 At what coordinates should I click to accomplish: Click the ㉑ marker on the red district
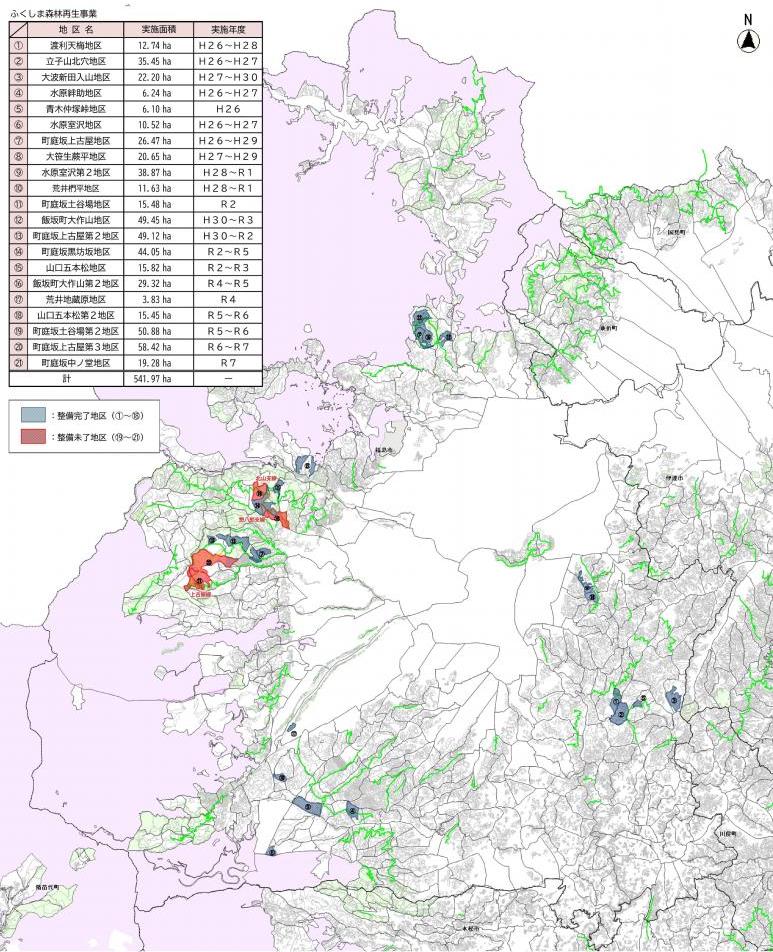tap(200, 581)
